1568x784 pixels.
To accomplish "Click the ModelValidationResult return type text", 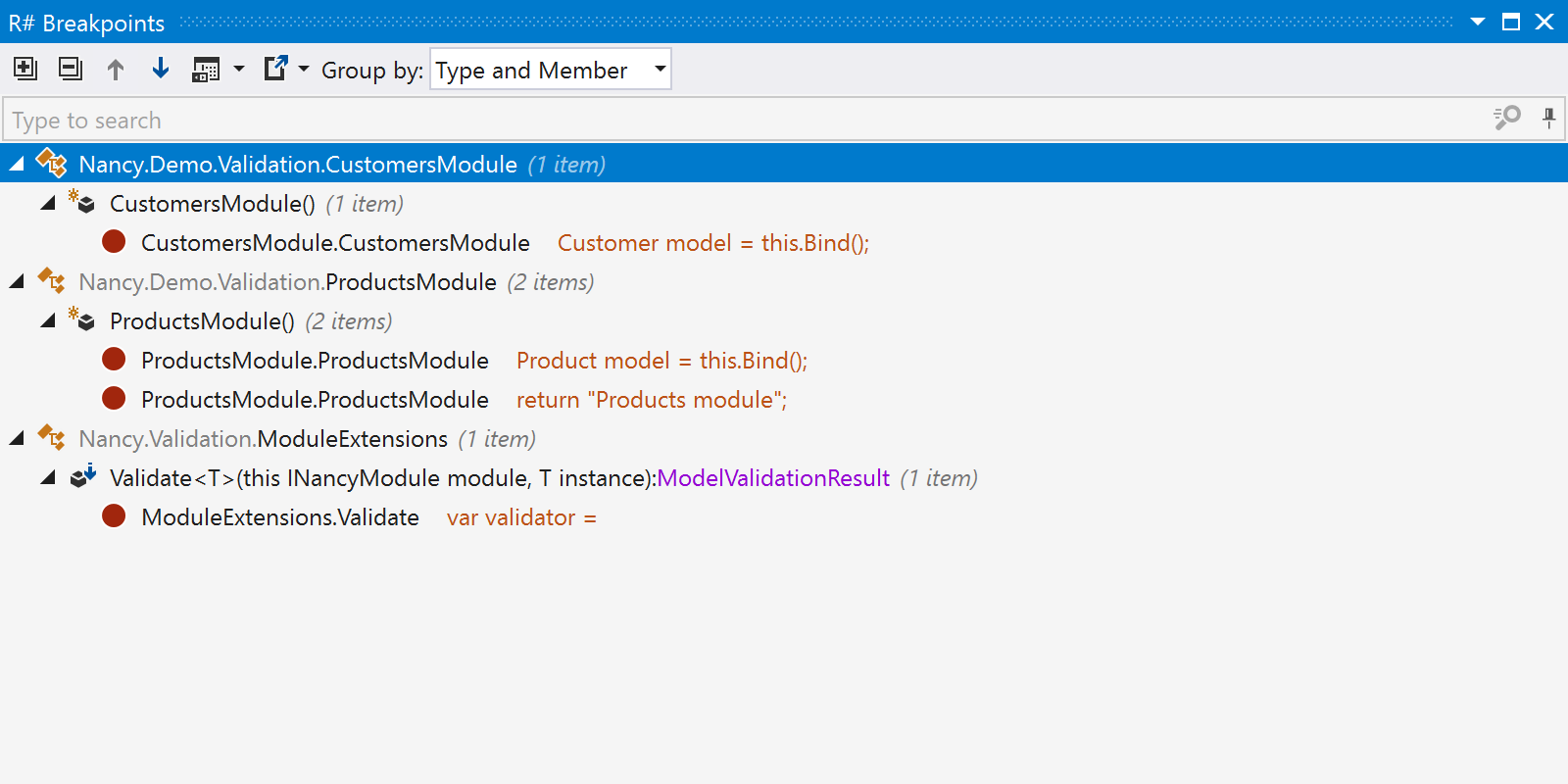I will (773, 478).
